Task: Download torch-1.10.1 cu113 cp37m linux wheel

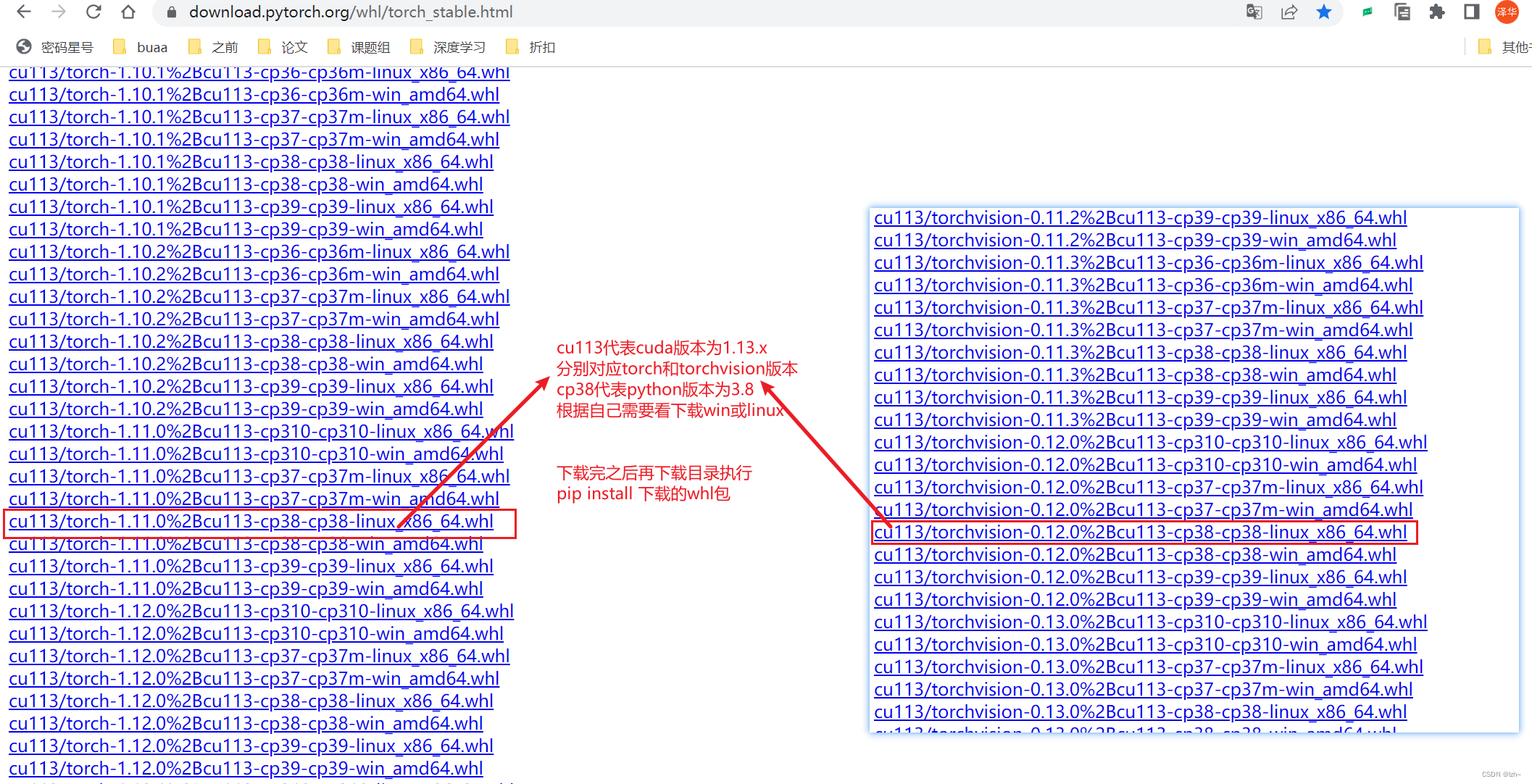Action: [x=259, y=117]
